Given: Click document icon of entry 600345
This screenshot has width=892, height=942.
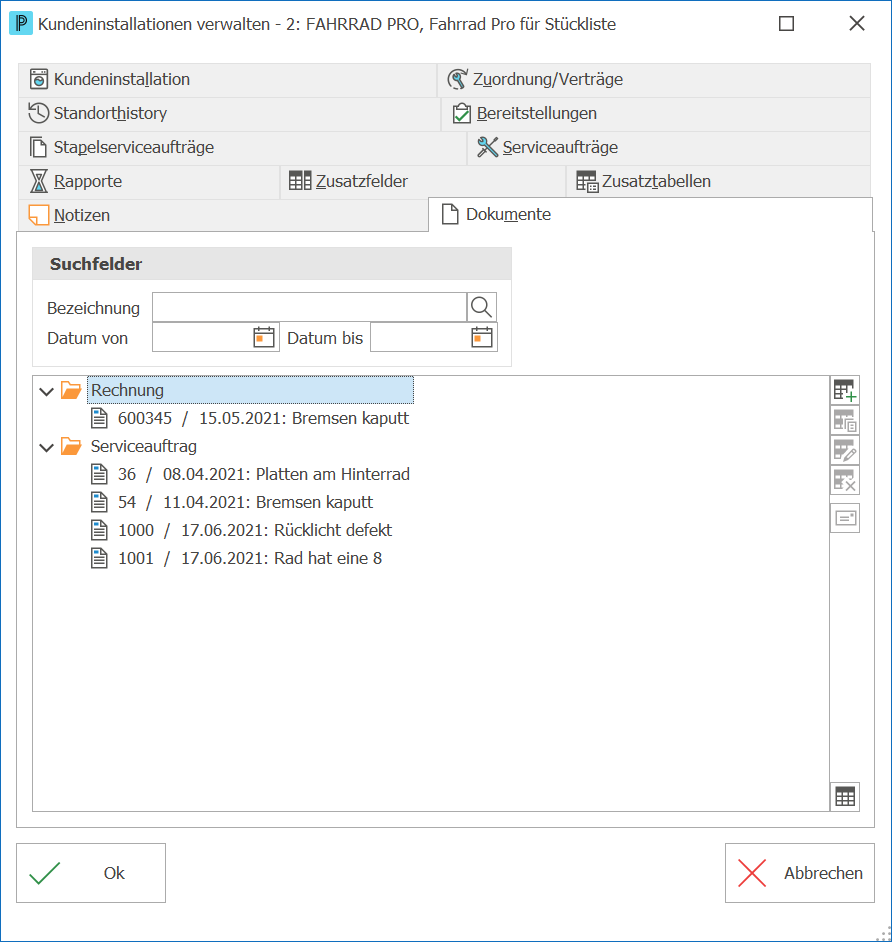Looking at the screenshot, I should point(99,418).
